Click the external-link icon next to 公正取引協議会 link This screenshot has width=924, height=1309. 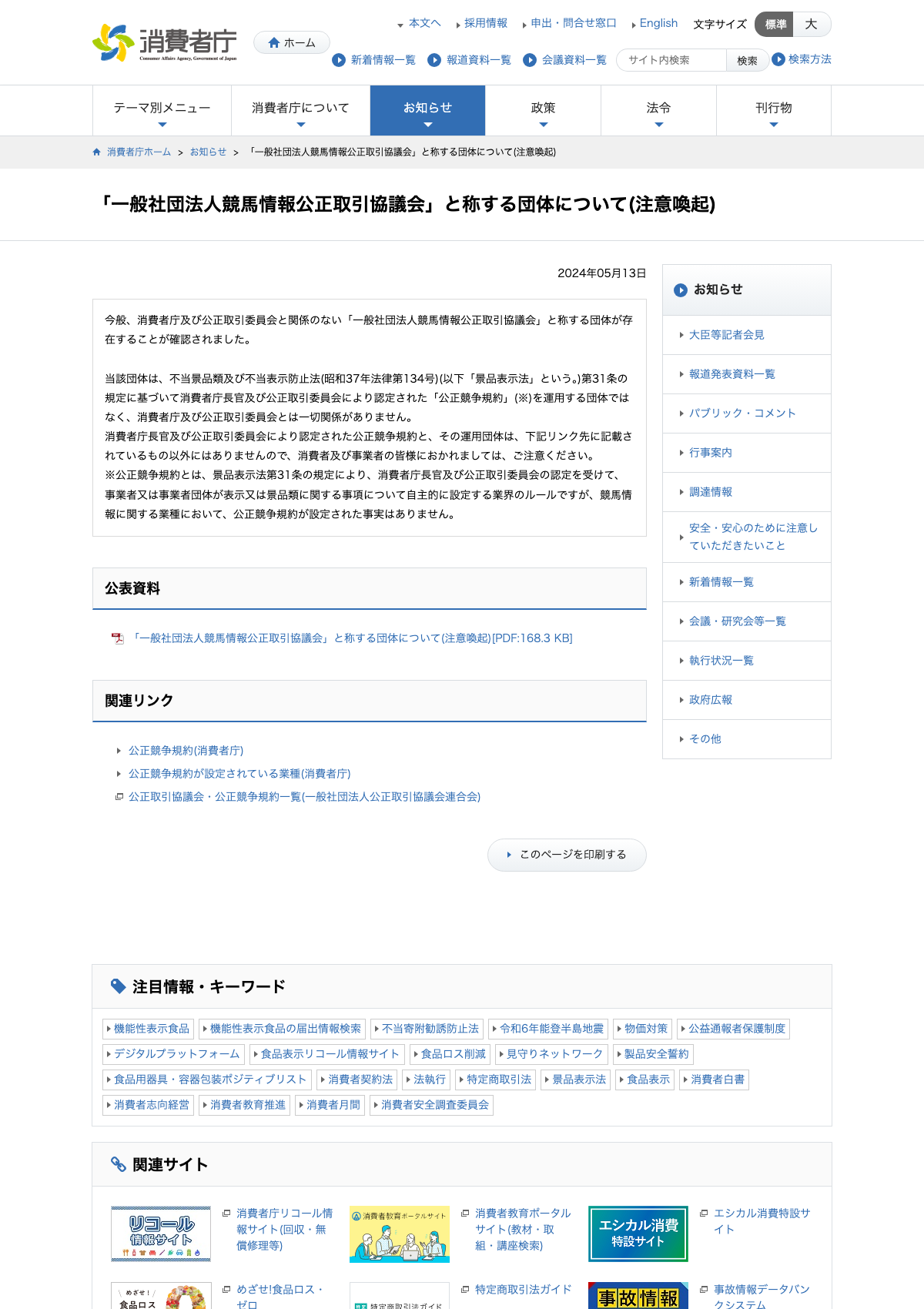(119, 797)
